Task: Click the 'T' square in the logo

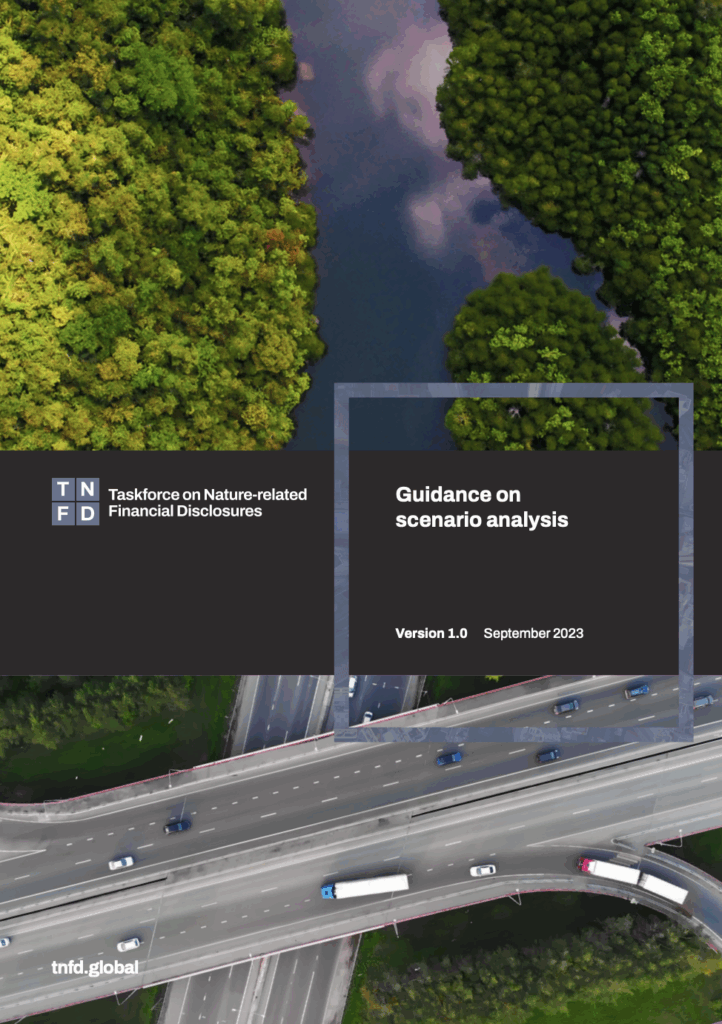Action: tap(63, 490)
